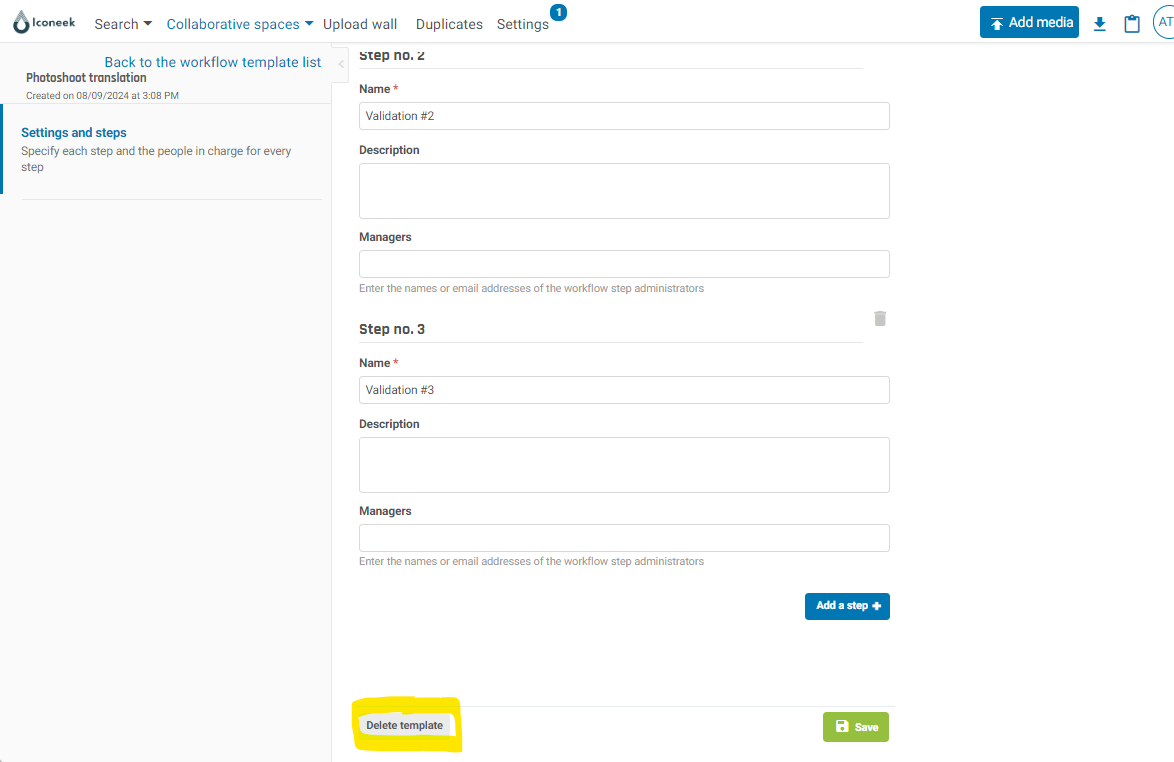Open the Upload wall page
This screenshot has width=1174, height=762.
[x=360, y=24]
